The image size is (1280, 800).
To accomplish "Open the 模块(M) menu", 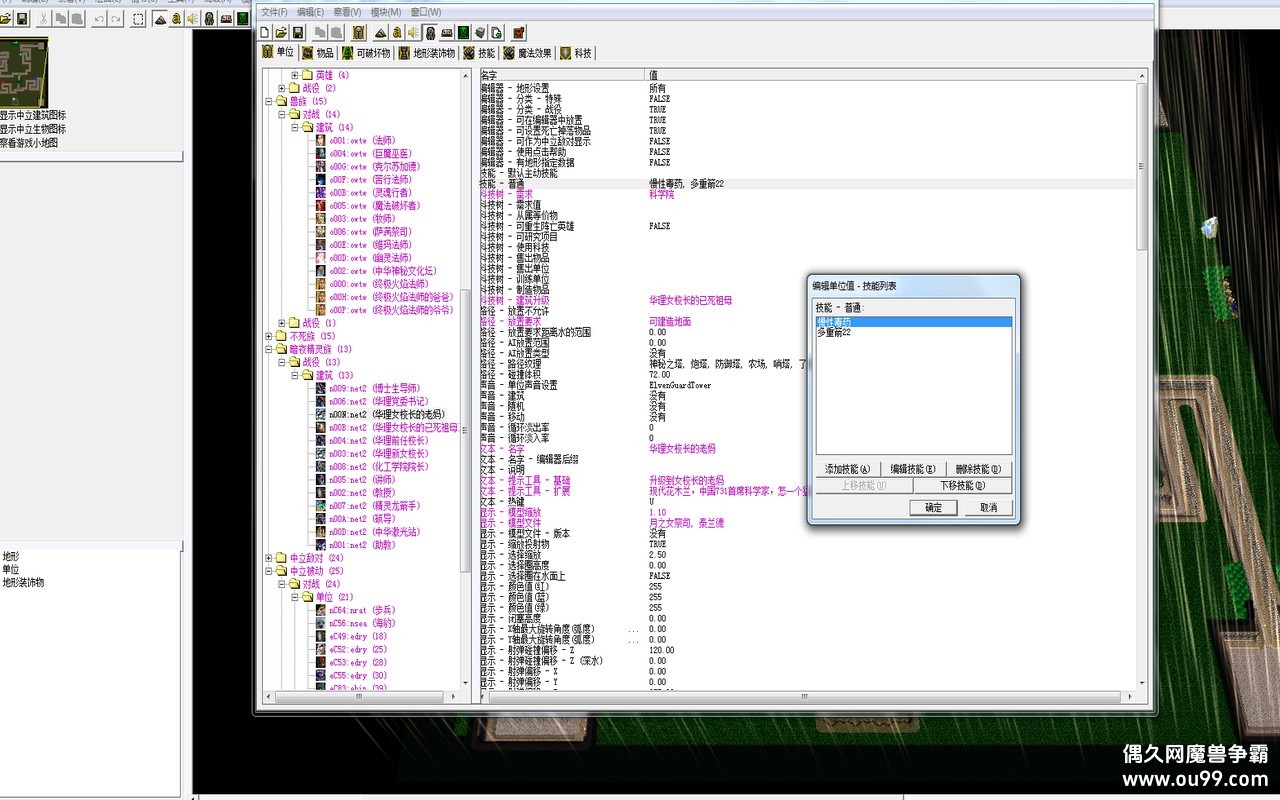I will [x=385, y=12].
